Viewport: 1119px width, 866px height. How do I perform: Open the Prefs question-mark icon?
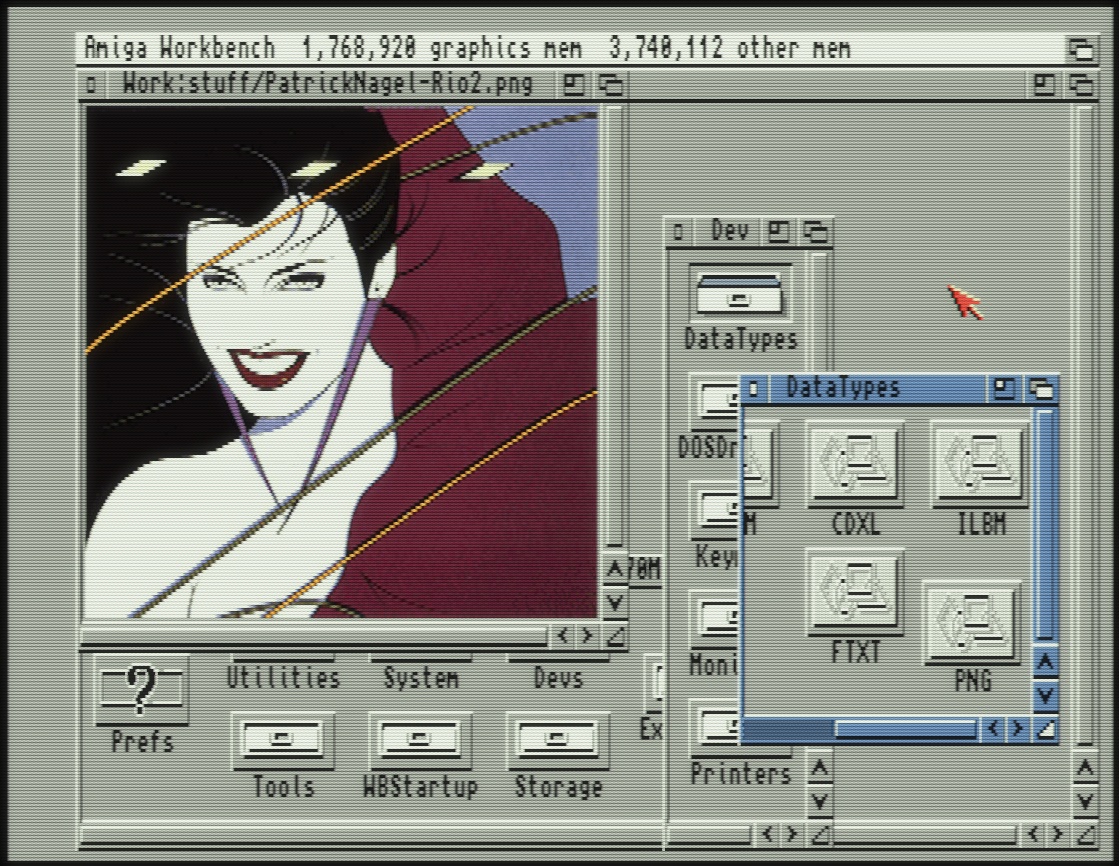click(x=141, y=691)
